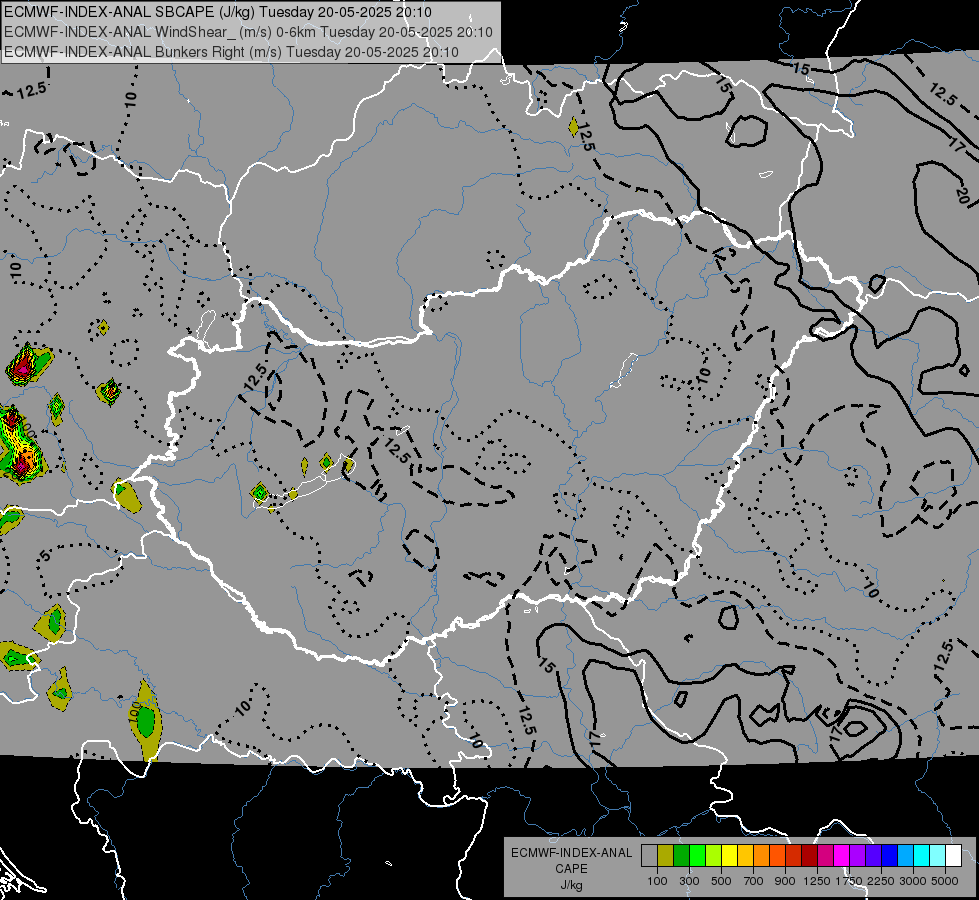Viewport: 979px width, 900px height.
Task: Click the SBCAPE title line
Action: 217,12
